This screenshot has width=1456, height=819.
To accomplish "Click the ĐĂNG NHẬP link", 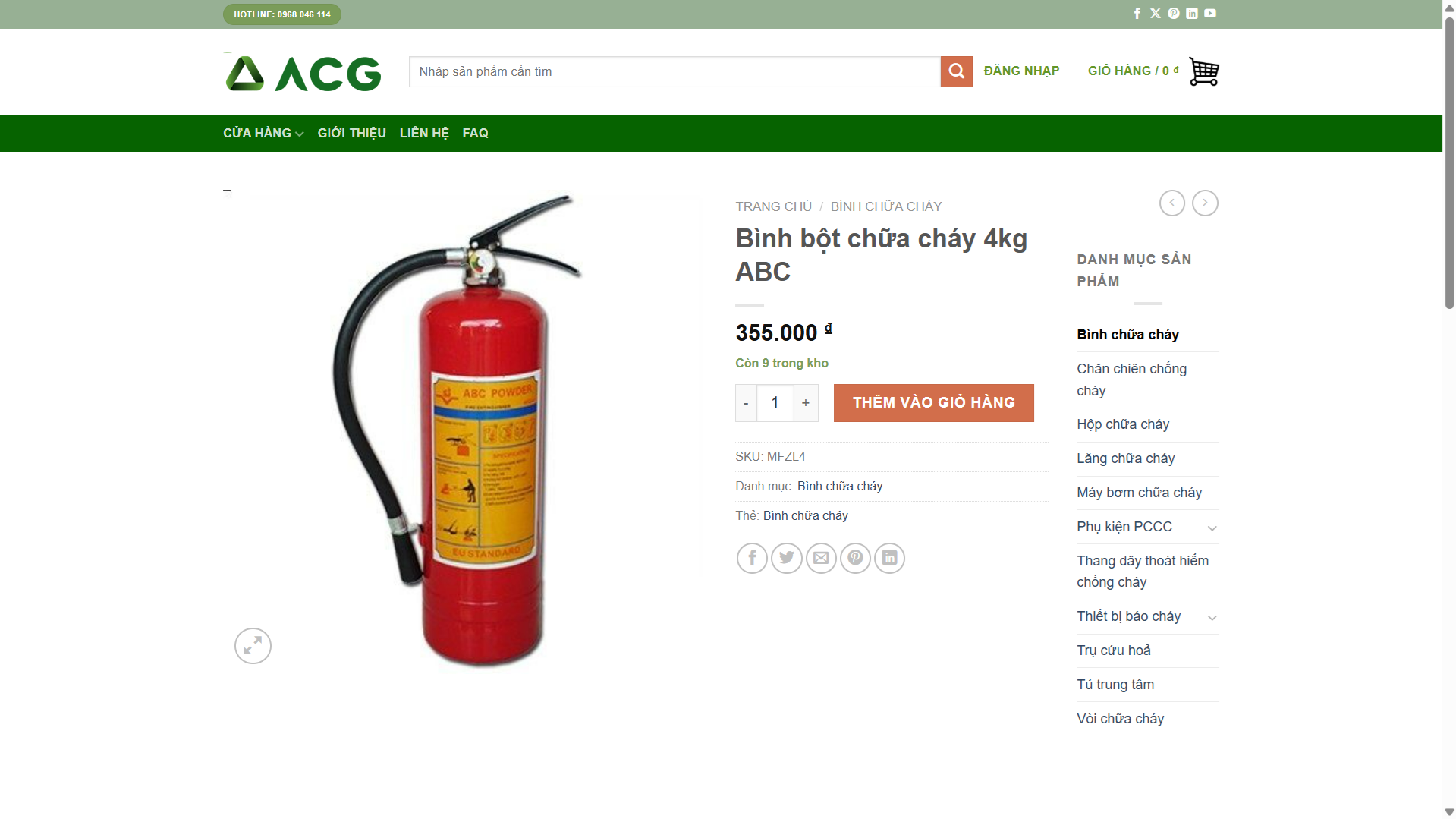I will tap(1021, 71).
